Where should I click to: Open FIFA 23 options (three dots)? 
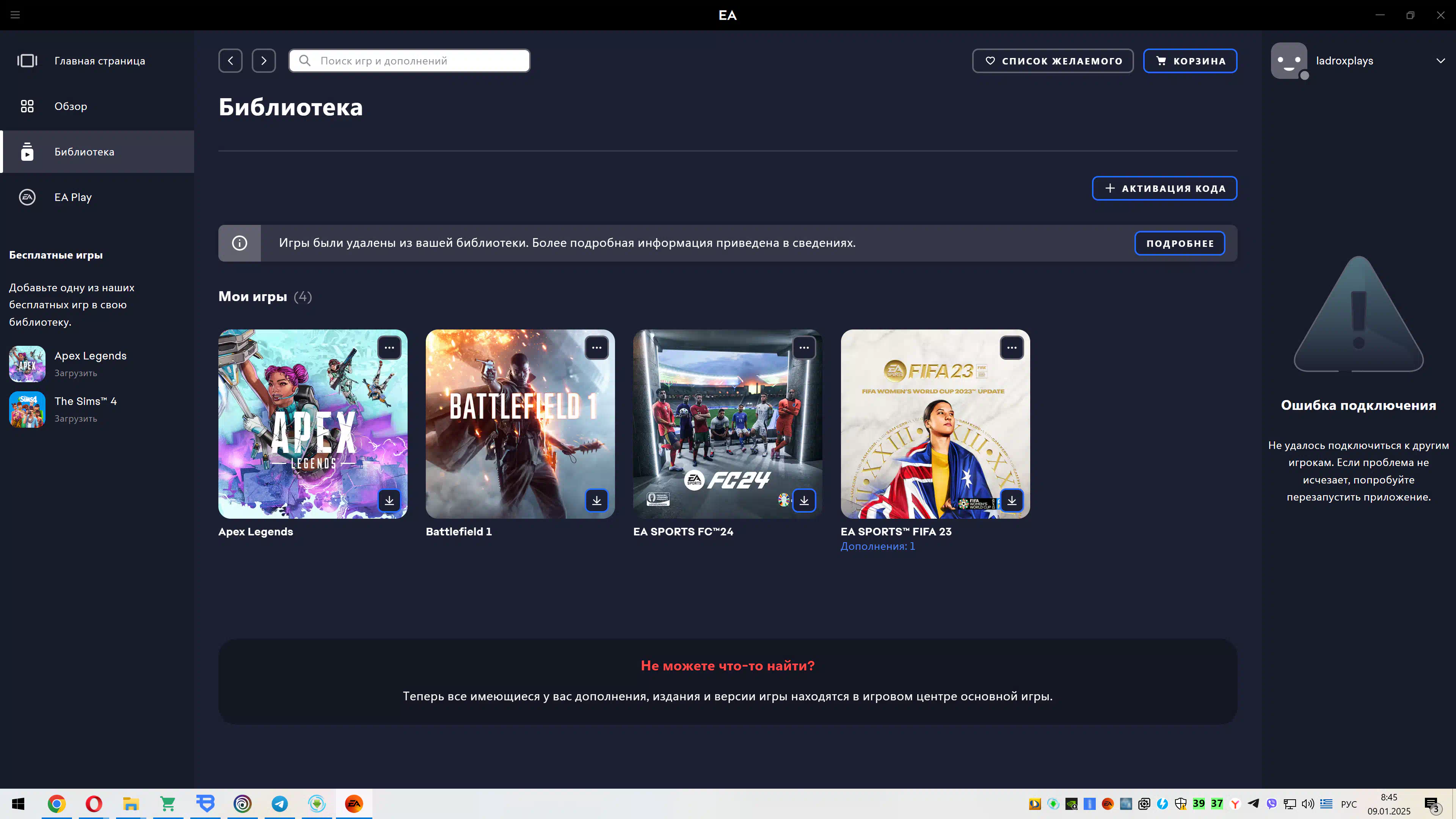coord(1012,348)
